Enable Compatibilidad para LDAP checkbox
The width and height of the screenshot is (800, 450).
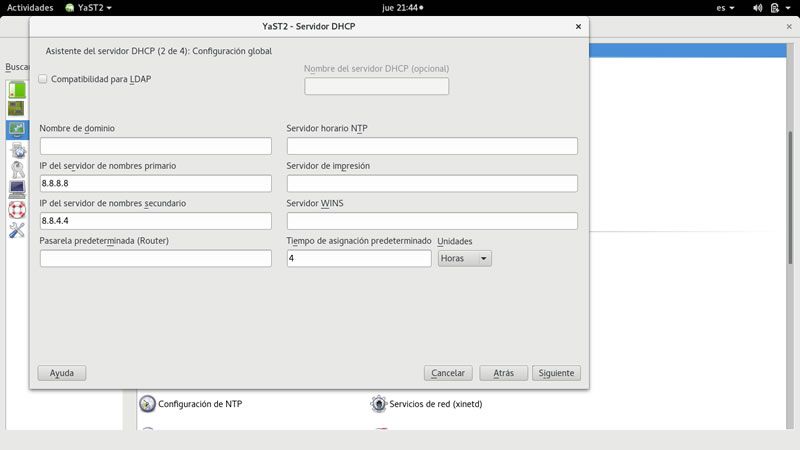pos(43,79)
